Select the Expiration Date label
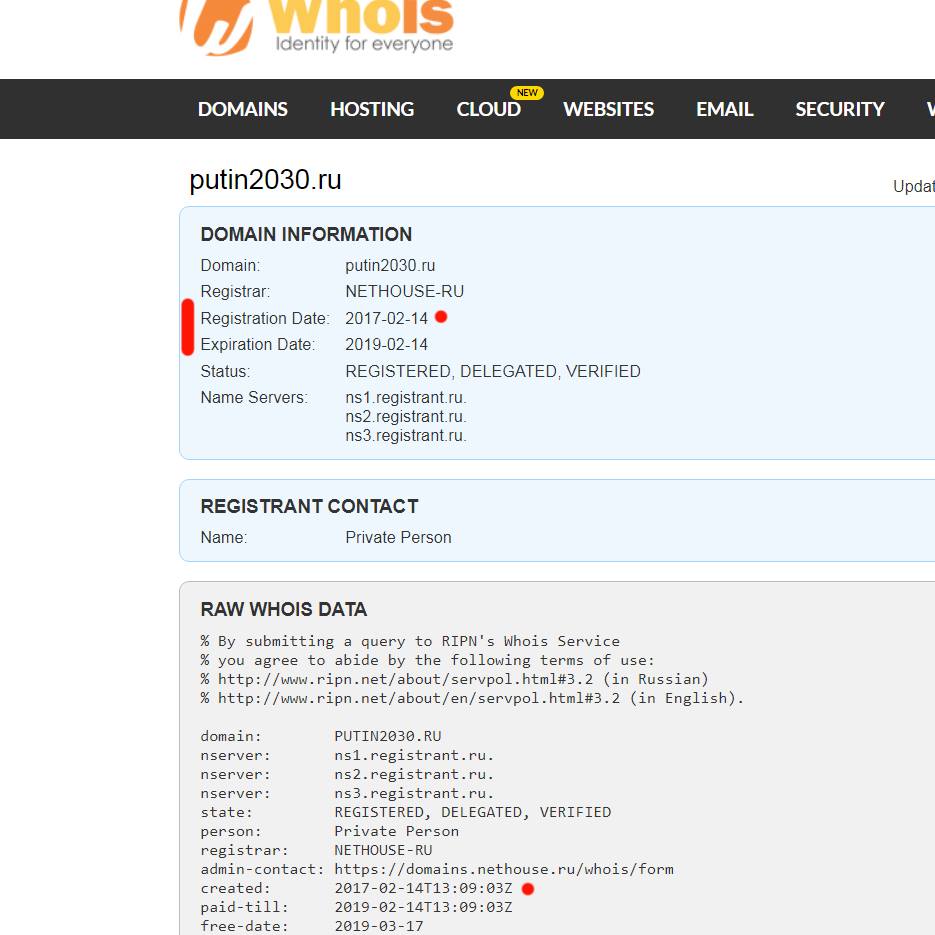The image size is (935, 935). pos(258,345)
